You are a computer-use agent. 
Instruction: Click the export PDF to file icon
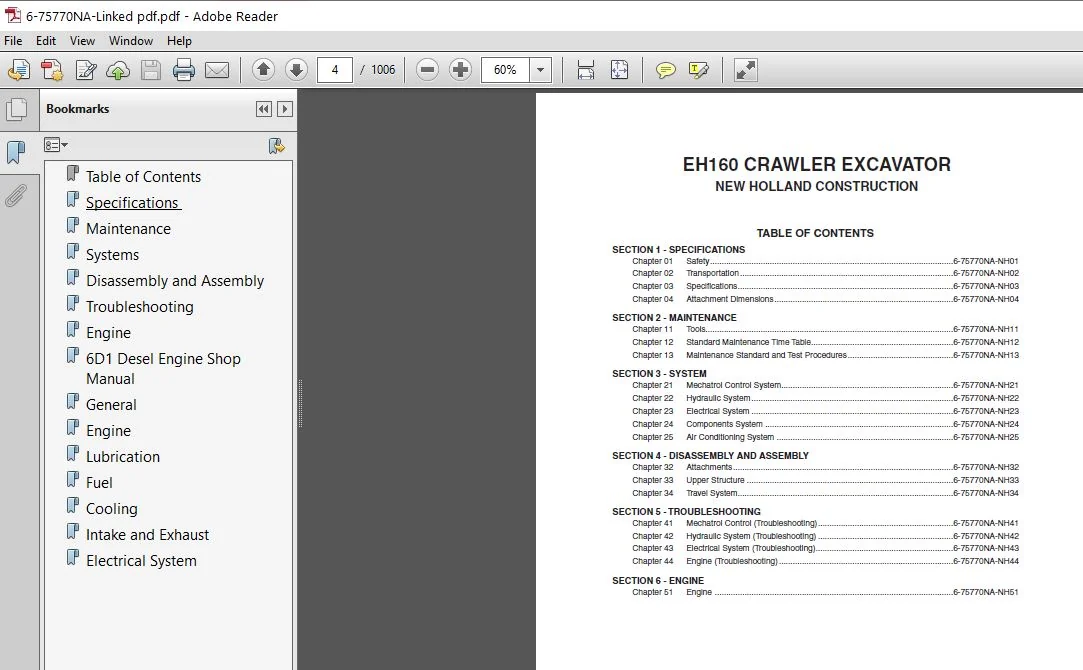pyautogui.click(x=19, y=70)
